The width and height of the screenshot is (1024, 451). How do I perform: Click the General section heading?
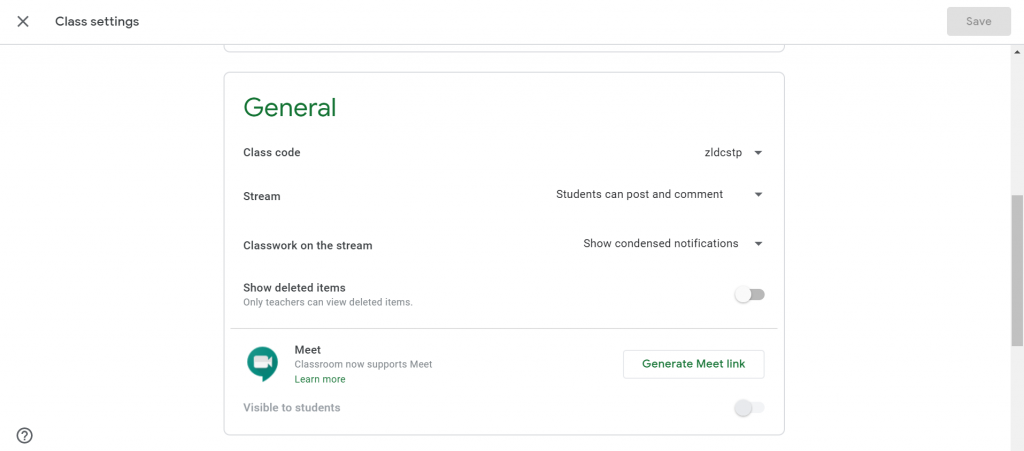(x=290, y=108)
